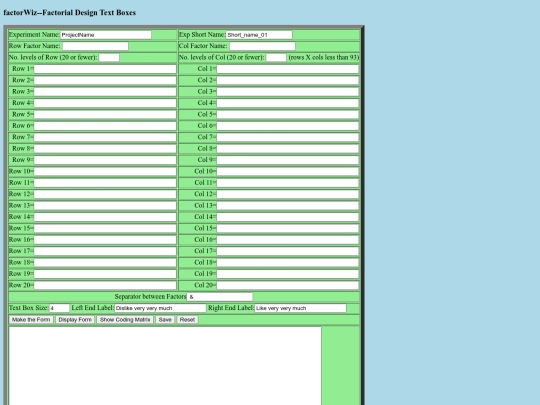This screenshot has height=405, width=540.
Task: Click into the Row 8 field
Action: 105,148
